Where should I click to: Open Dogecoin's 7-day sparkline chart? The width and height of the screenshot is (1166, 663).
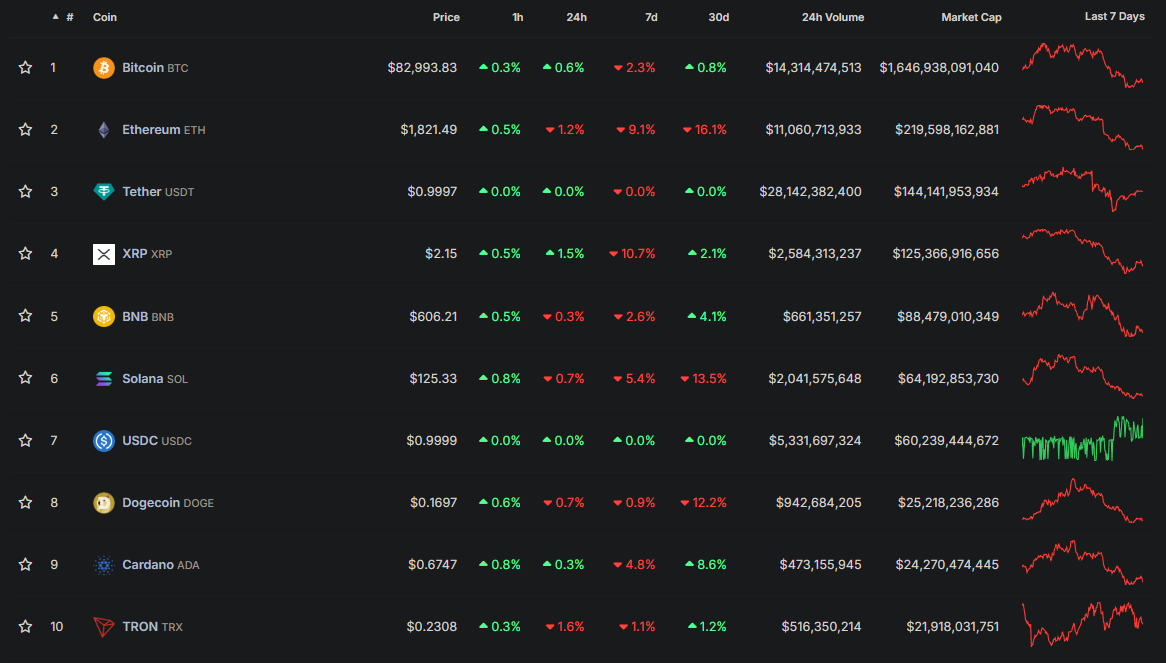[x=1083, y=501]
